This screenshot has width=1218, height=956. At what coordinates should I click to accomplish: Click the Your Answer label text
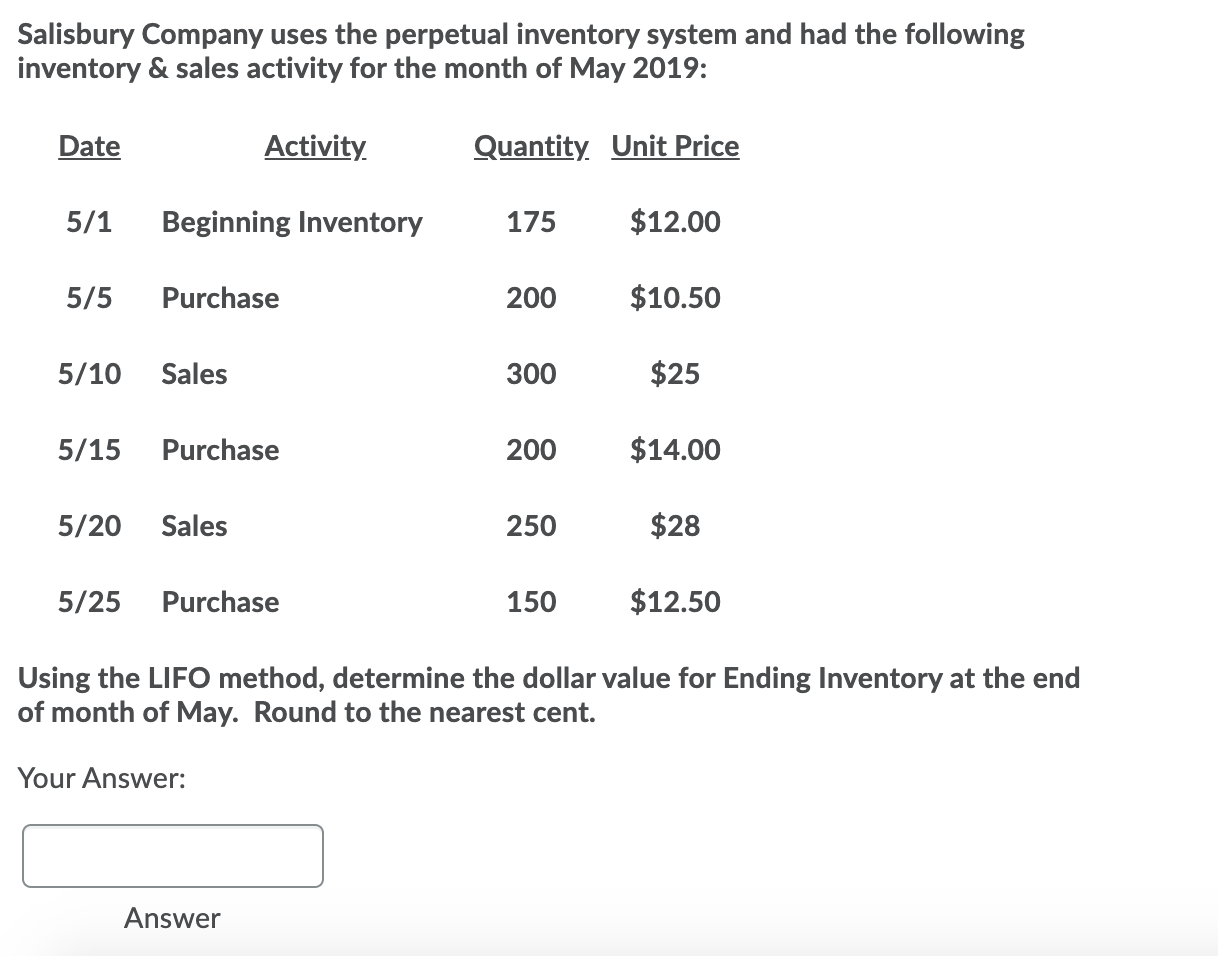tap(102, 778)
